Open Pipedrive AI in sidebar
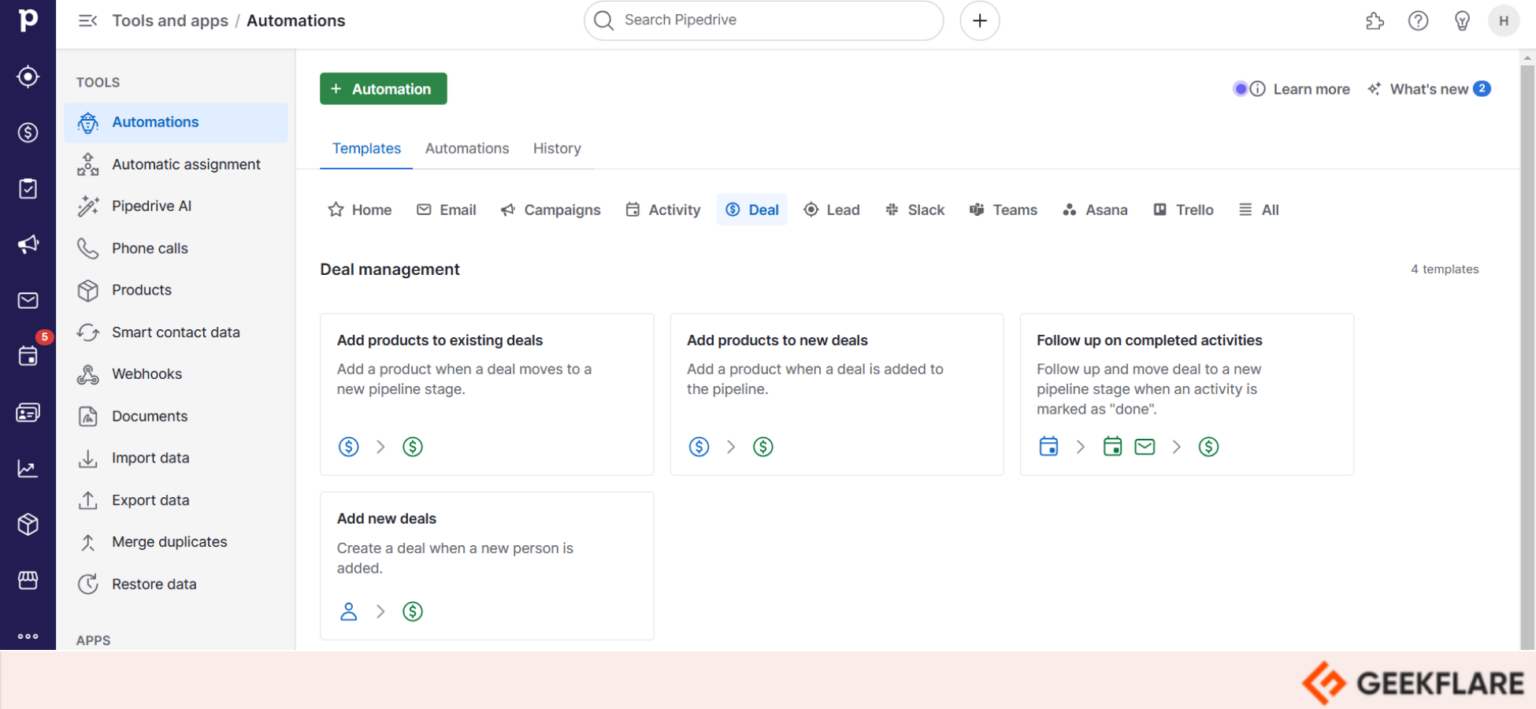This screenshot has width=1536, height=709. [x=176, y=206]
